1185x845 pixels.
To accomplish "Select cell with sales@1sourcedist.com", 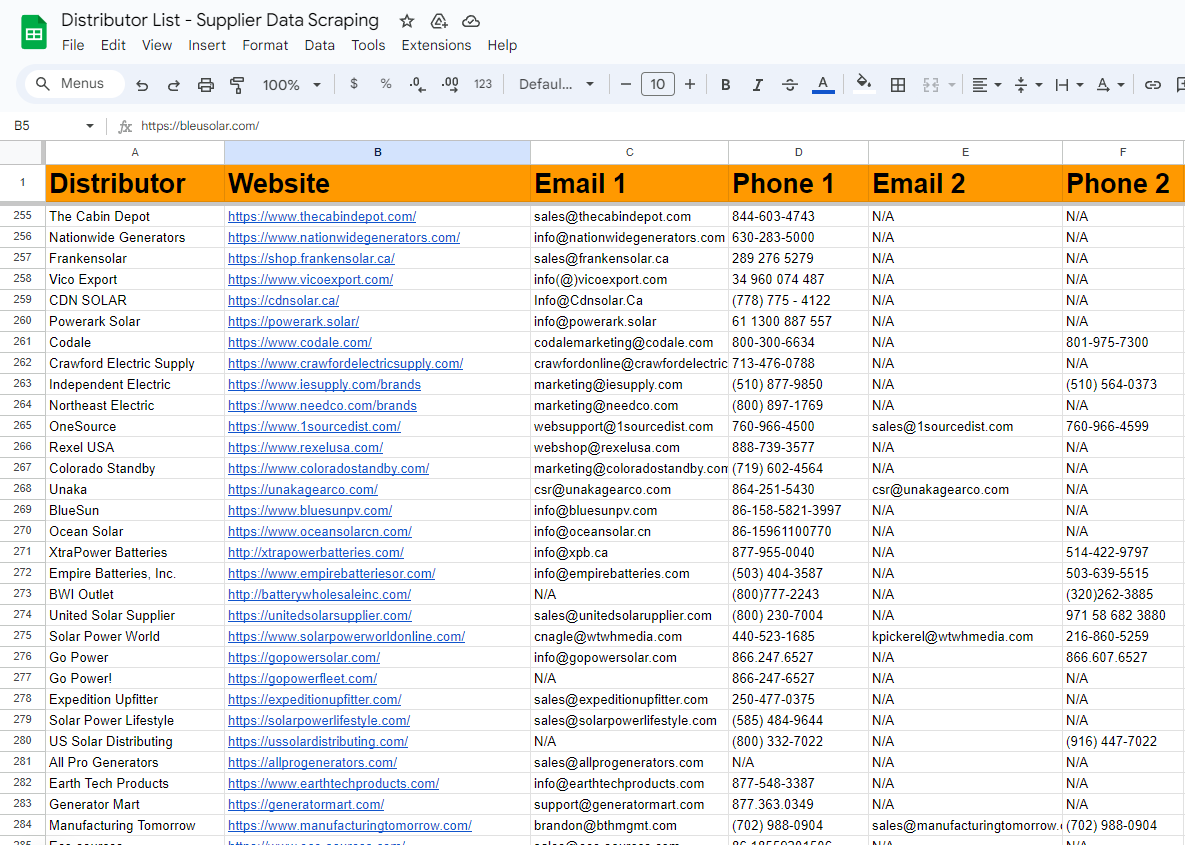I will pyautogui.click(x=965, y=426).
